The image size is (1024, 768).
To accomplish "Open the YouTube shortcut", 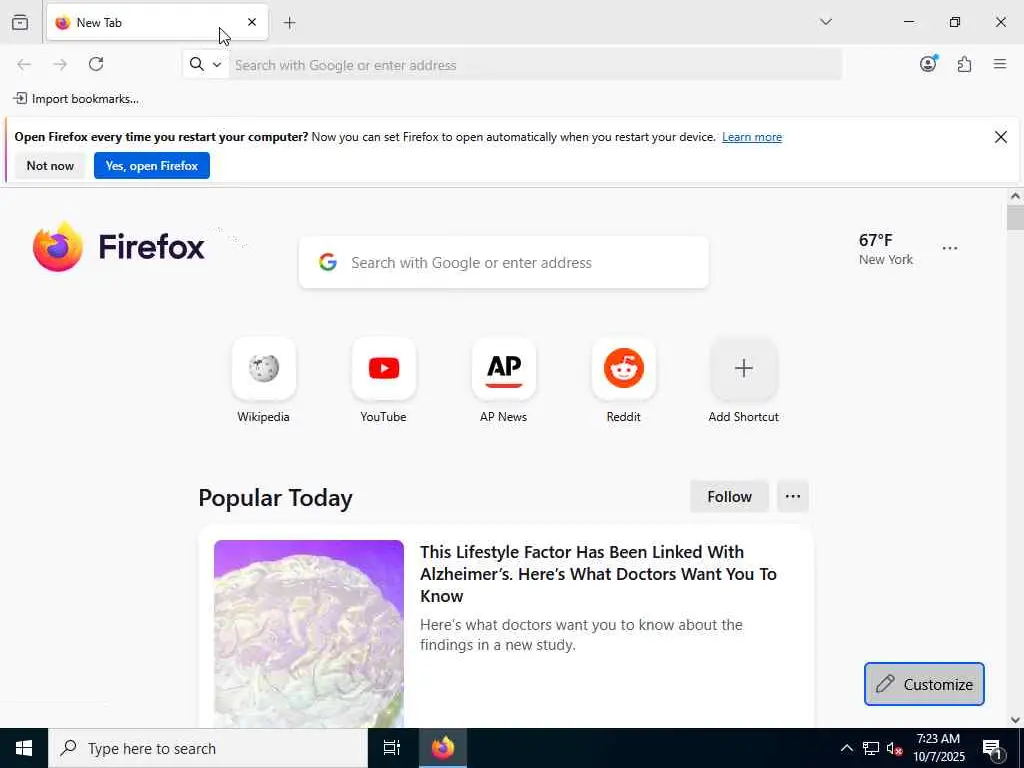I will pos(383,381).
